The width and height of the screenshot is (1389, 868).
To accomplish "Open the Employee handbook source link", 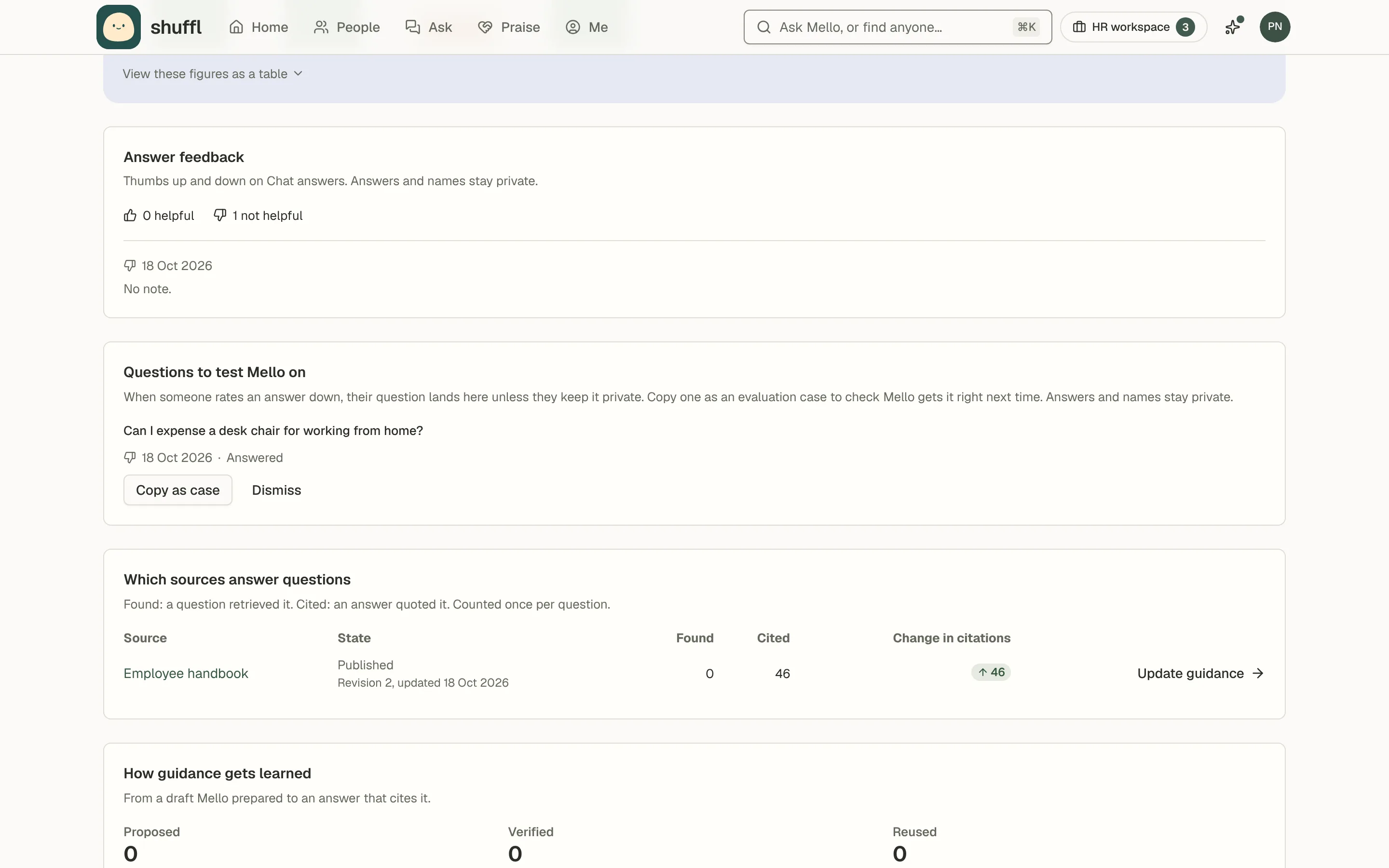I will (186, 673).
